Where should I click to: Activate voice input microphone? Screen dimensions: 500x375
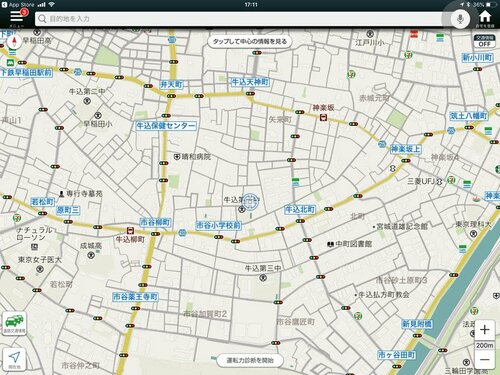(x=460, y=19)
